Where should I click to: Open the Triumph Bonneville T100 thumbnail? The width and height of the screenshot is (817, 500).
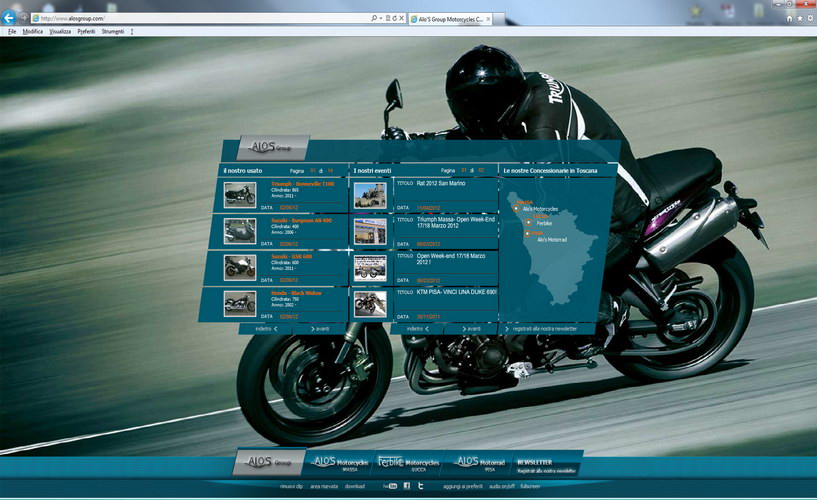(x=240, y=195)
